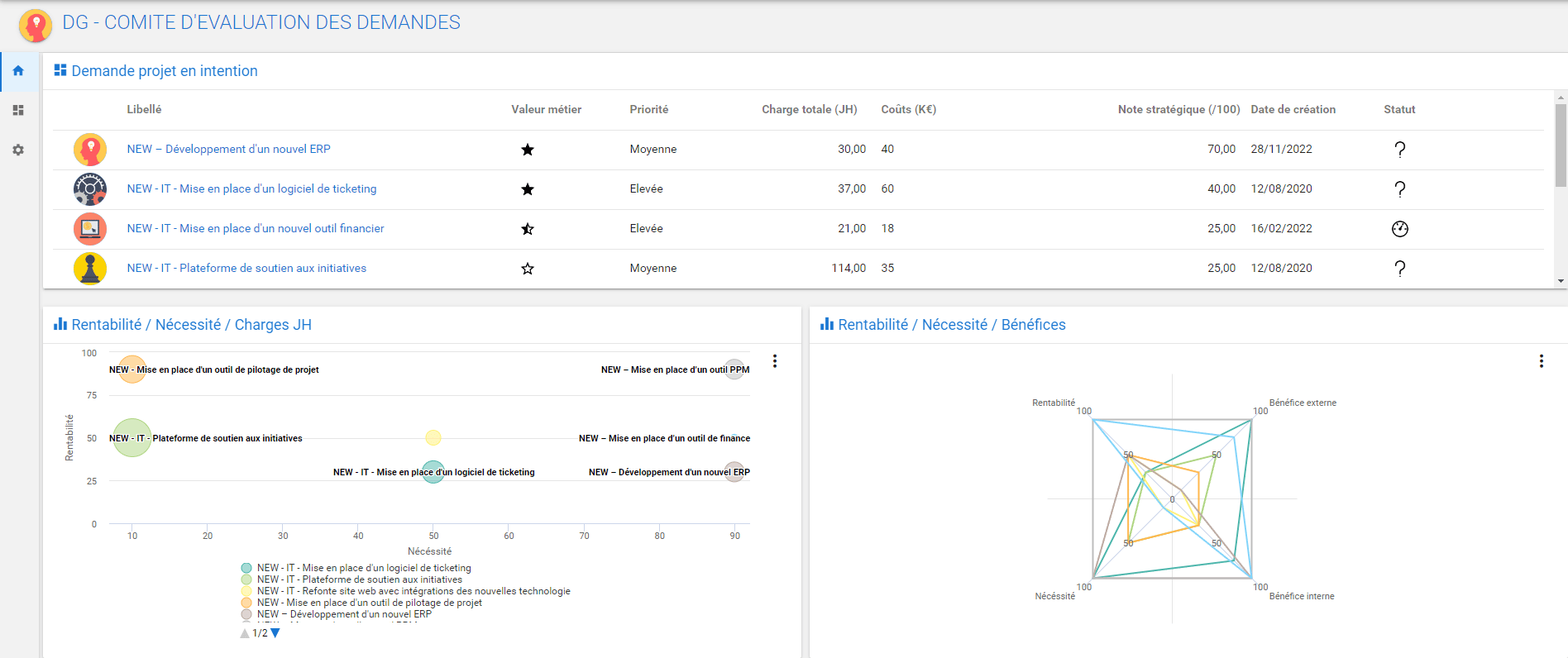Go to previous legend page with up arrow
The image size is (1568, 658).
point(245,633)
